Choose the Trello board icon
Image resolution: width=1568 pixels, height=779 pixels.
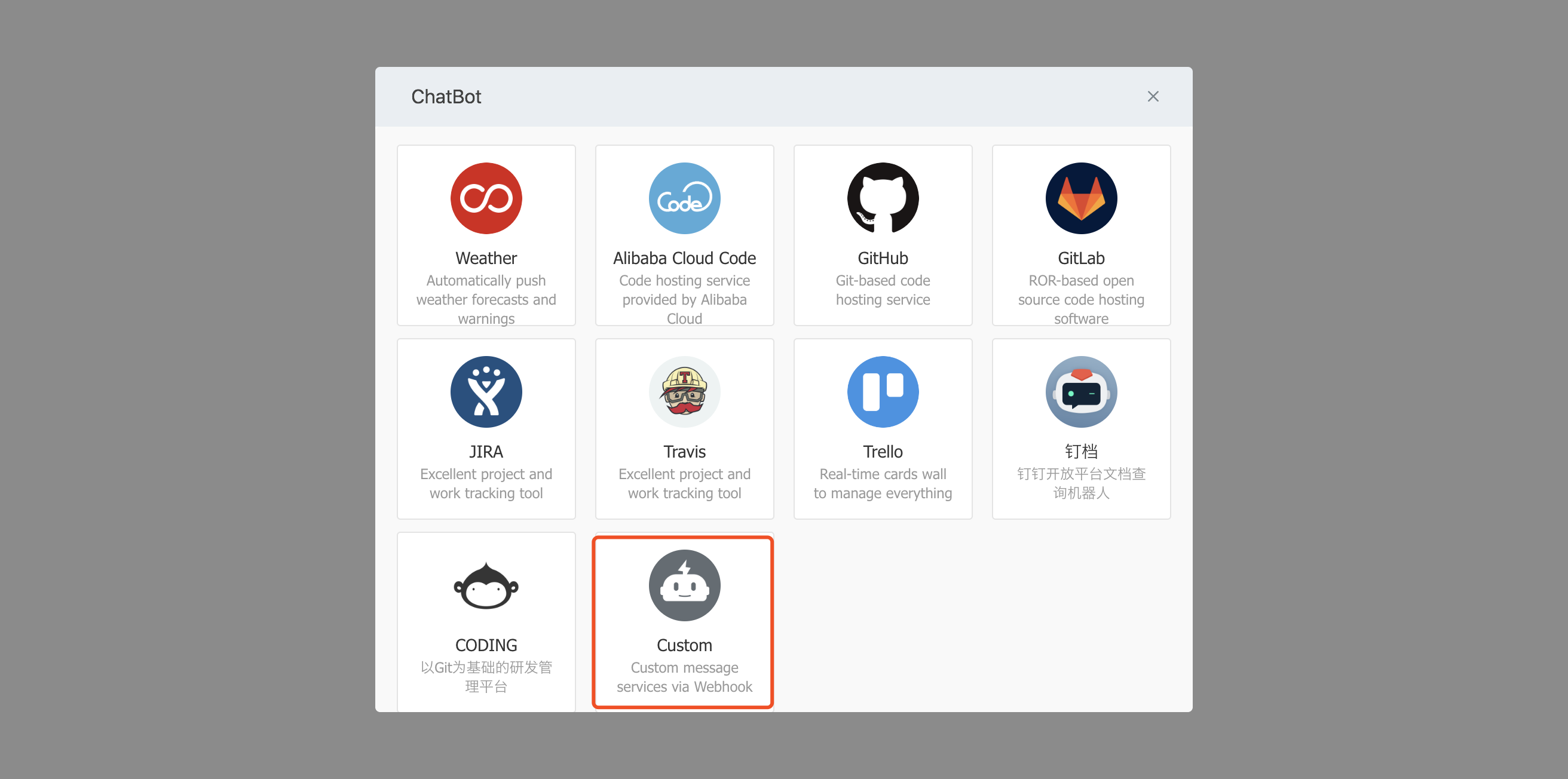pyautogui.click(x=883, y=391)
